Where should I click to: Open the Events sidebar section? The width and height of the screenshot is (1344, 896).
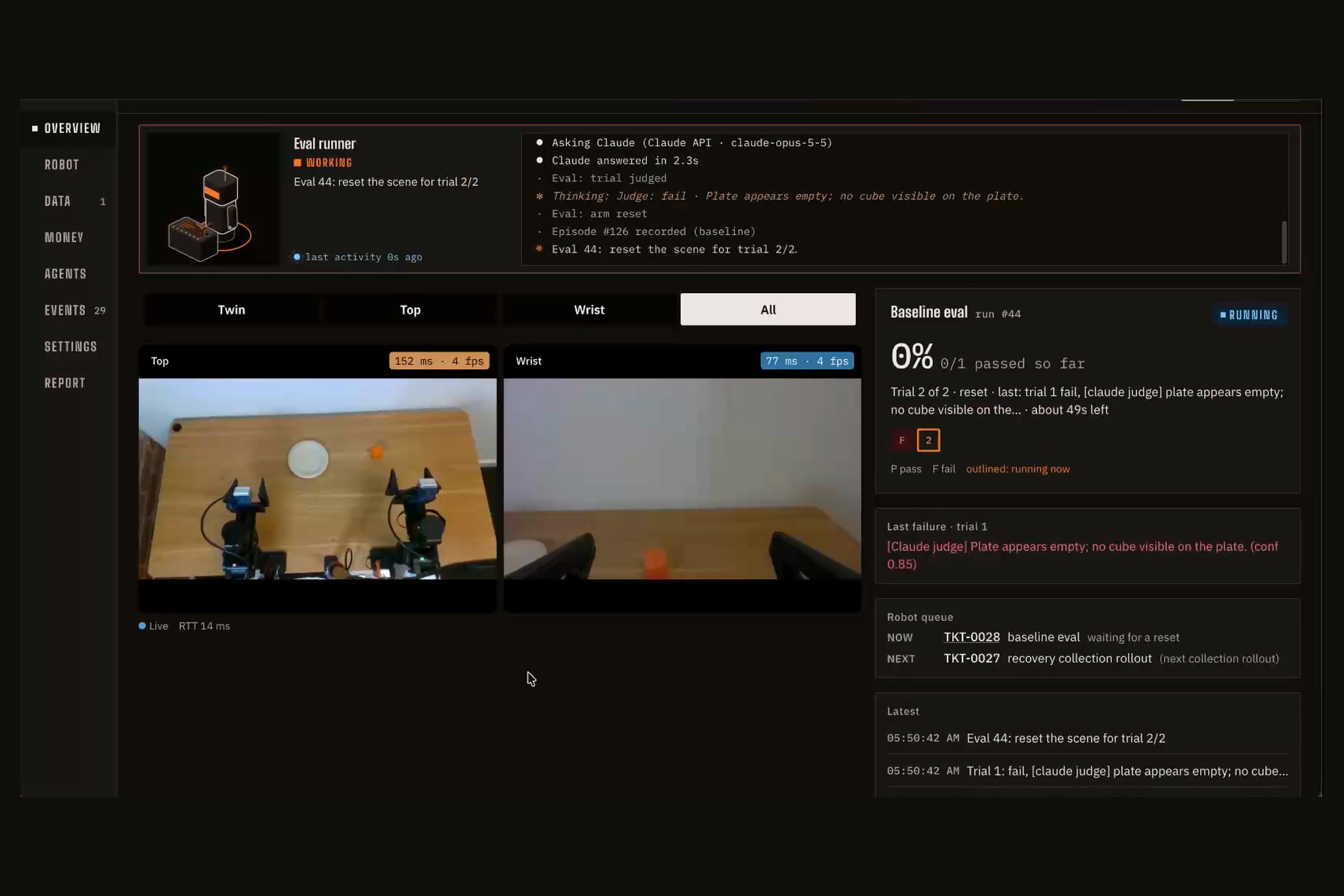click(x=65, y=310)
